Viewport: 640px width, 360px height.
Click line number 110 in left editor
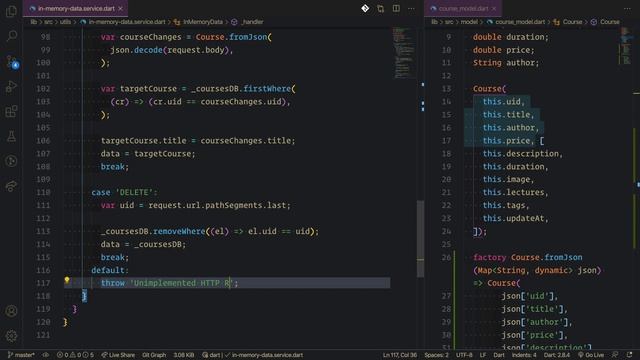(x=43, y=192)
